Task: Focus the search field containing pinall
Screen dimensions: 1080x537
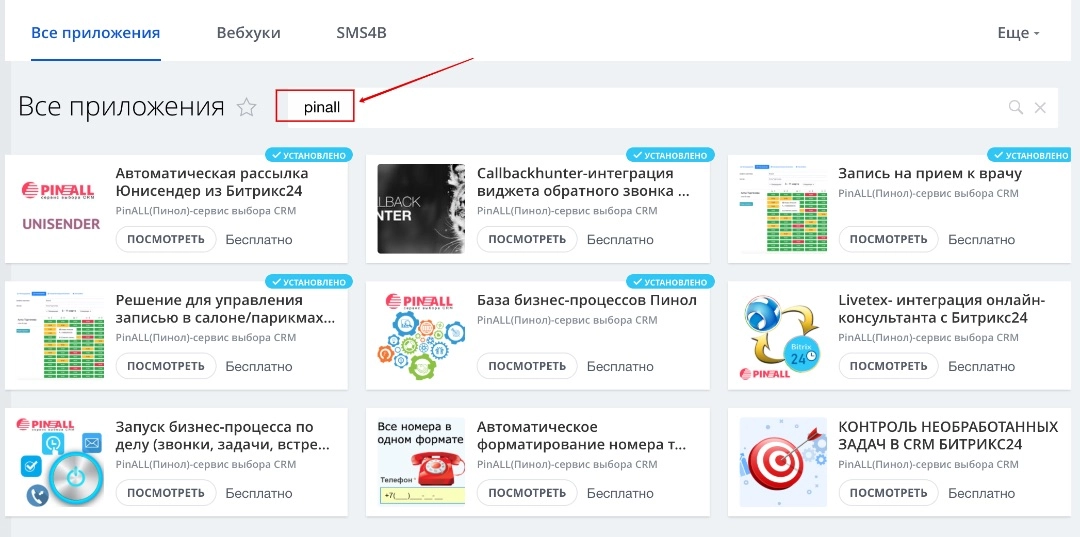Action: [640, 108]
